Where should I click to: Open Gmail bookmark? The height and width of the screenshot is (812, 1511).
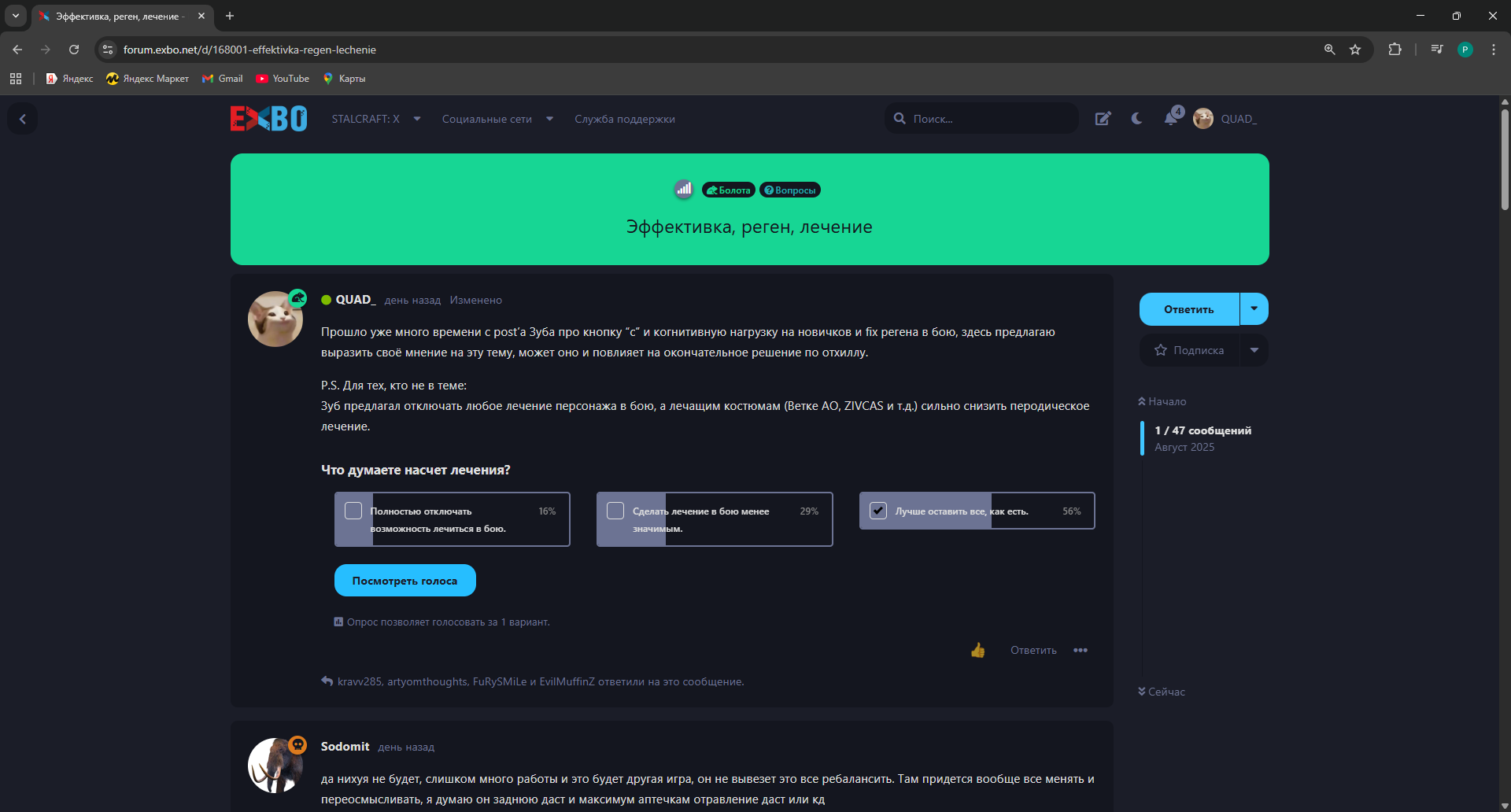click(223, 79)
